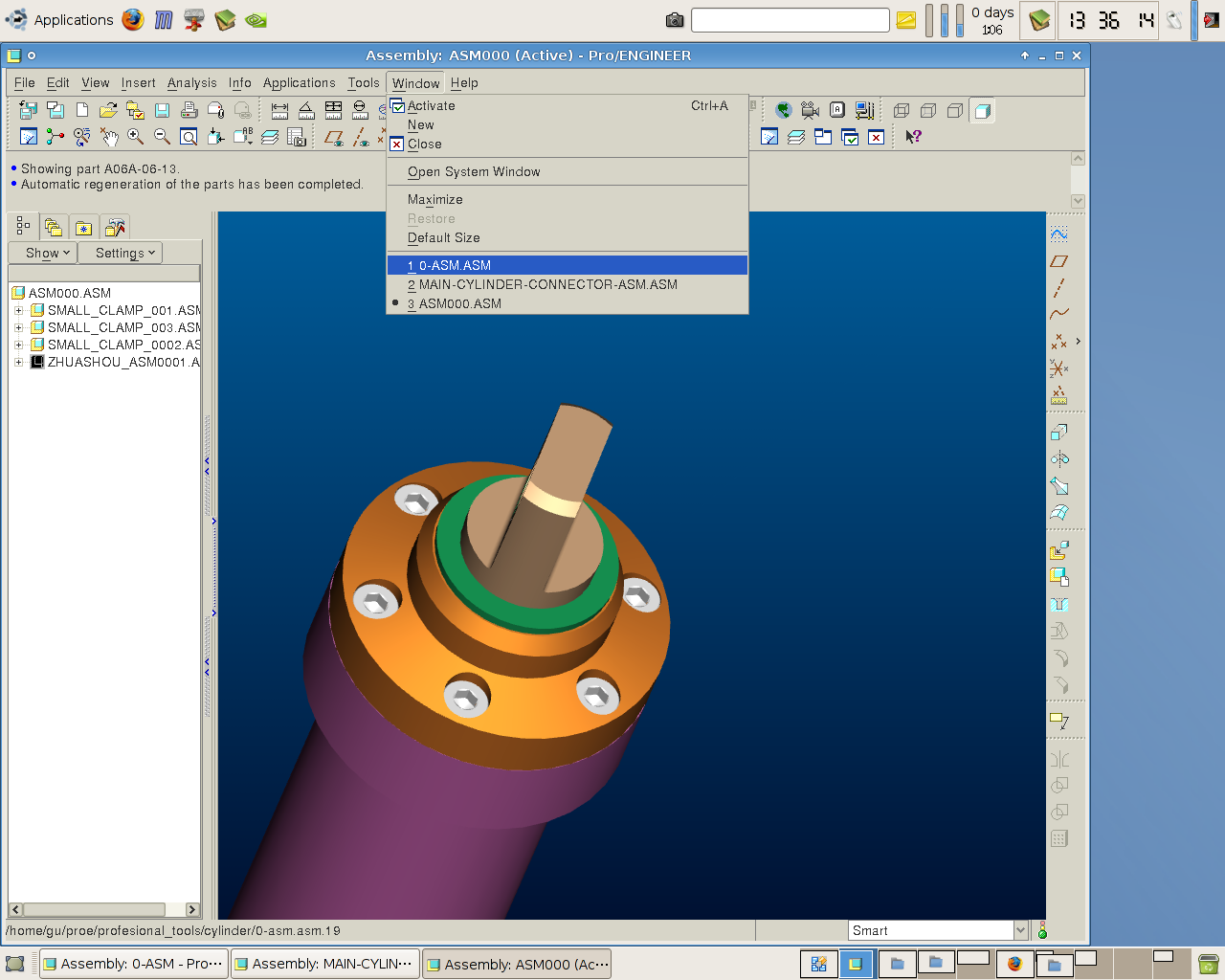This screenshot has height=980, width=1225.
Task: Toggle datum planes display
Action: tap(333, 137)
